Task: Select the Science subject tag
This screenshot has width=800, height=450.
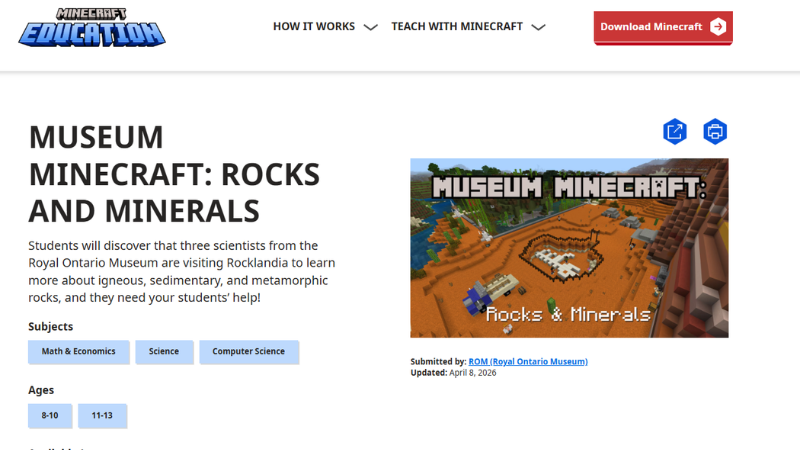Action: point(164,352)
